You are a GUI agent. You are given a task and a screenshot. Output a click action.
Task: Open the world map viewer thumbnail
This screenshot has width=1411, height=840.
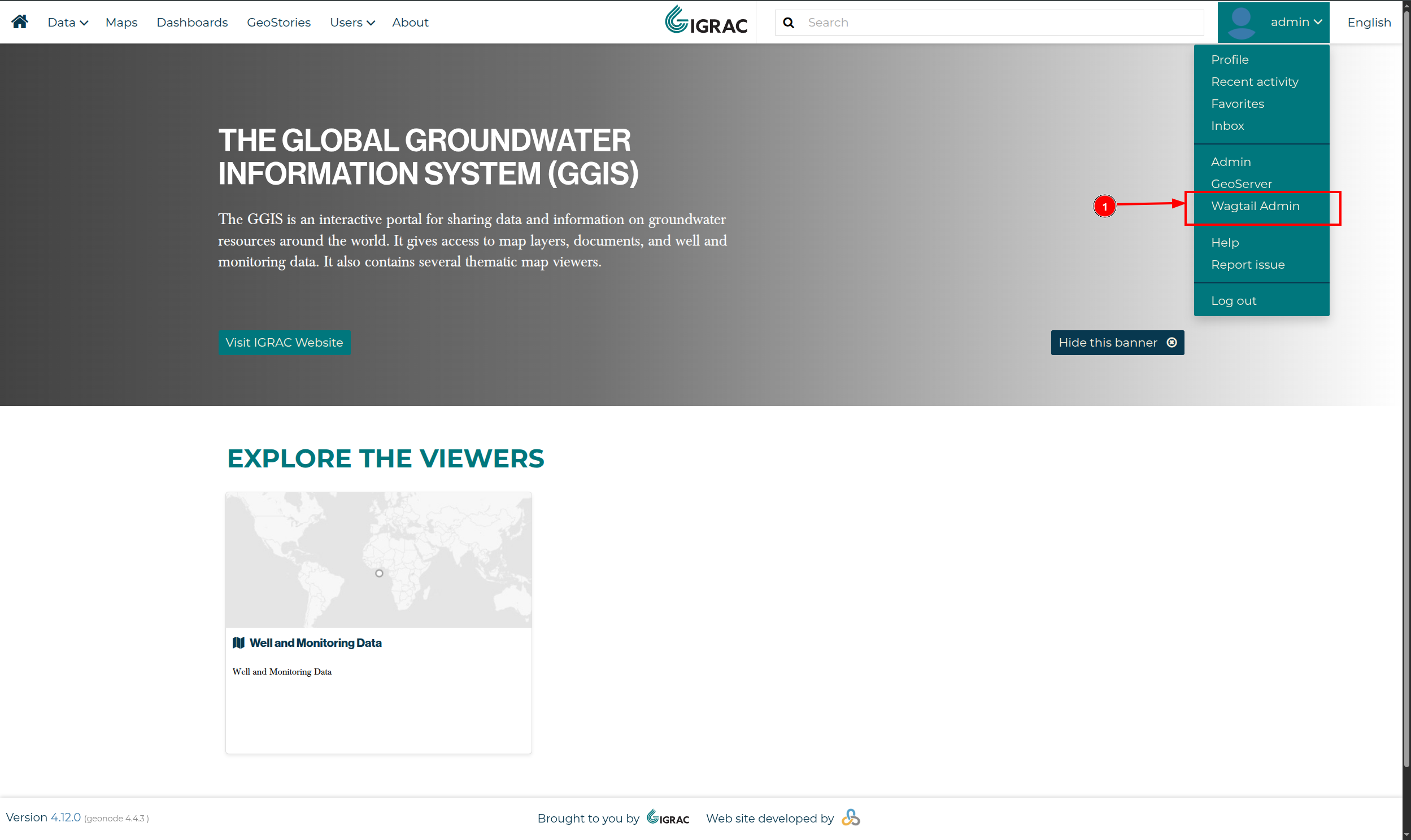tap(378, 560)
